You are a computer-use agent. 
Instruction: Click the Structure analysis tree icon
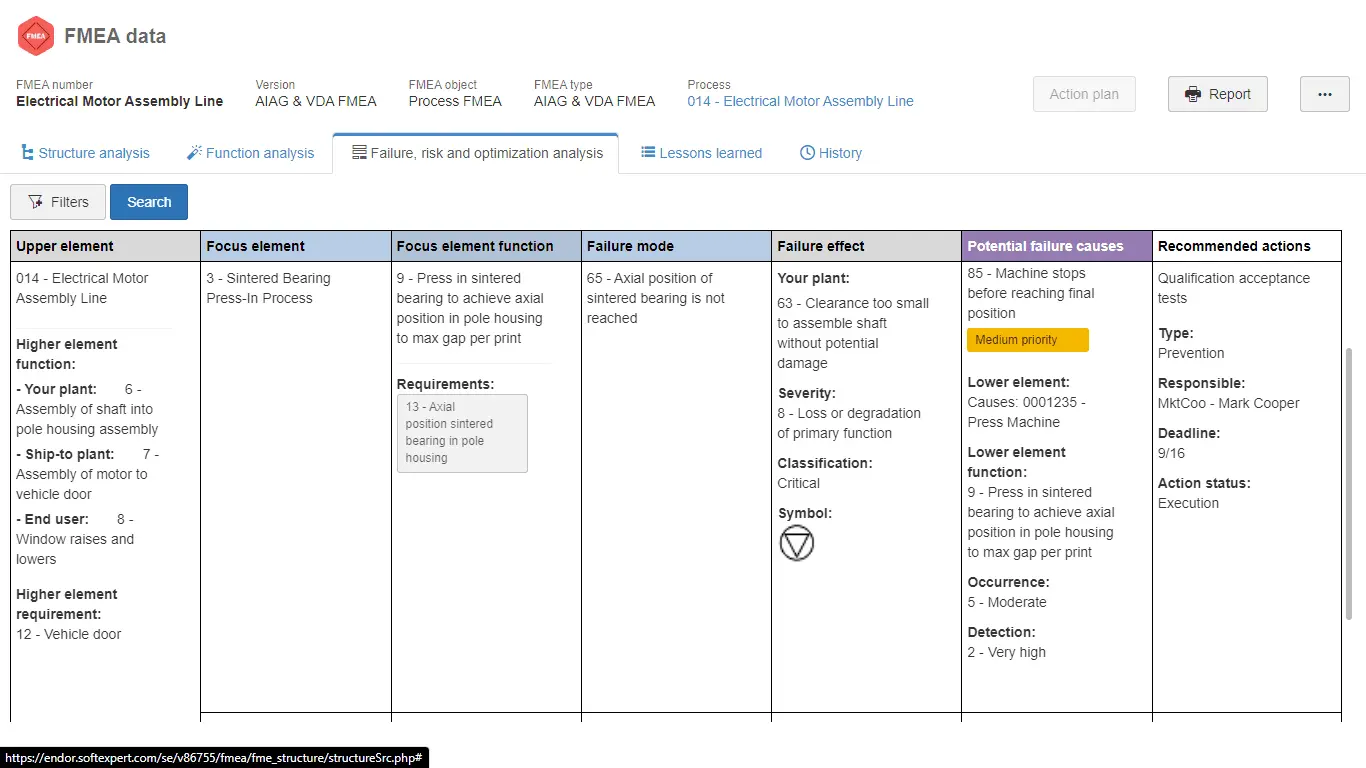click(x=27, y=153)
